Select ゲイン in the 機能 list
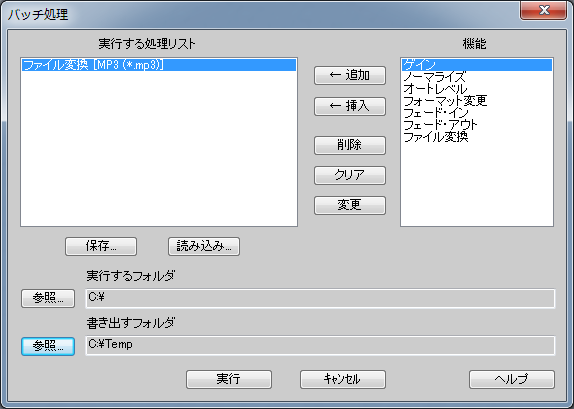 pyautogui.click(x=477, y=65)
